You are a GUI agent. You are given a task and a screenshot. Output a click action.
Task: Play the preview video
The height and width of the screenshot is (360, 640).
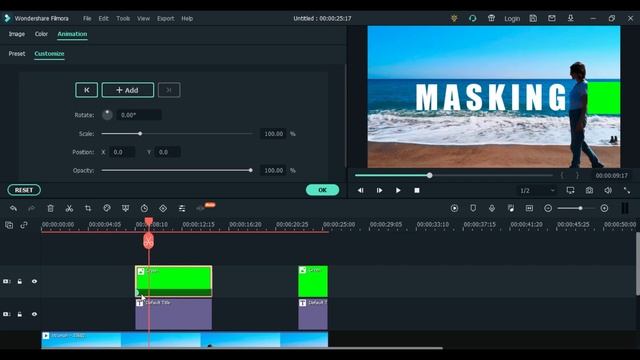(x=398, y=190)
